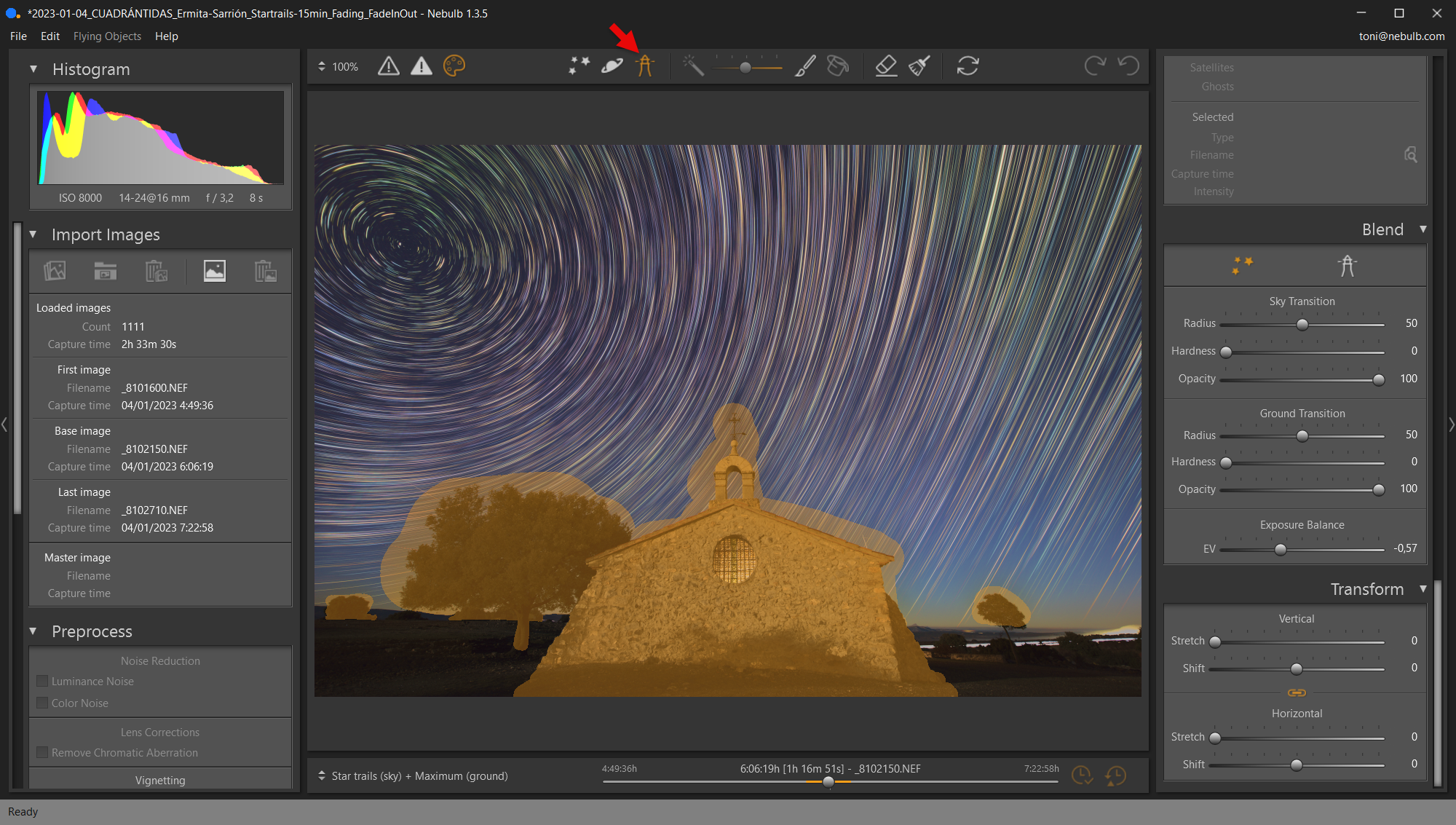The width and height of the screenshot is (1456, 825).
Task: Click the histogram graph
Action: 161,138
